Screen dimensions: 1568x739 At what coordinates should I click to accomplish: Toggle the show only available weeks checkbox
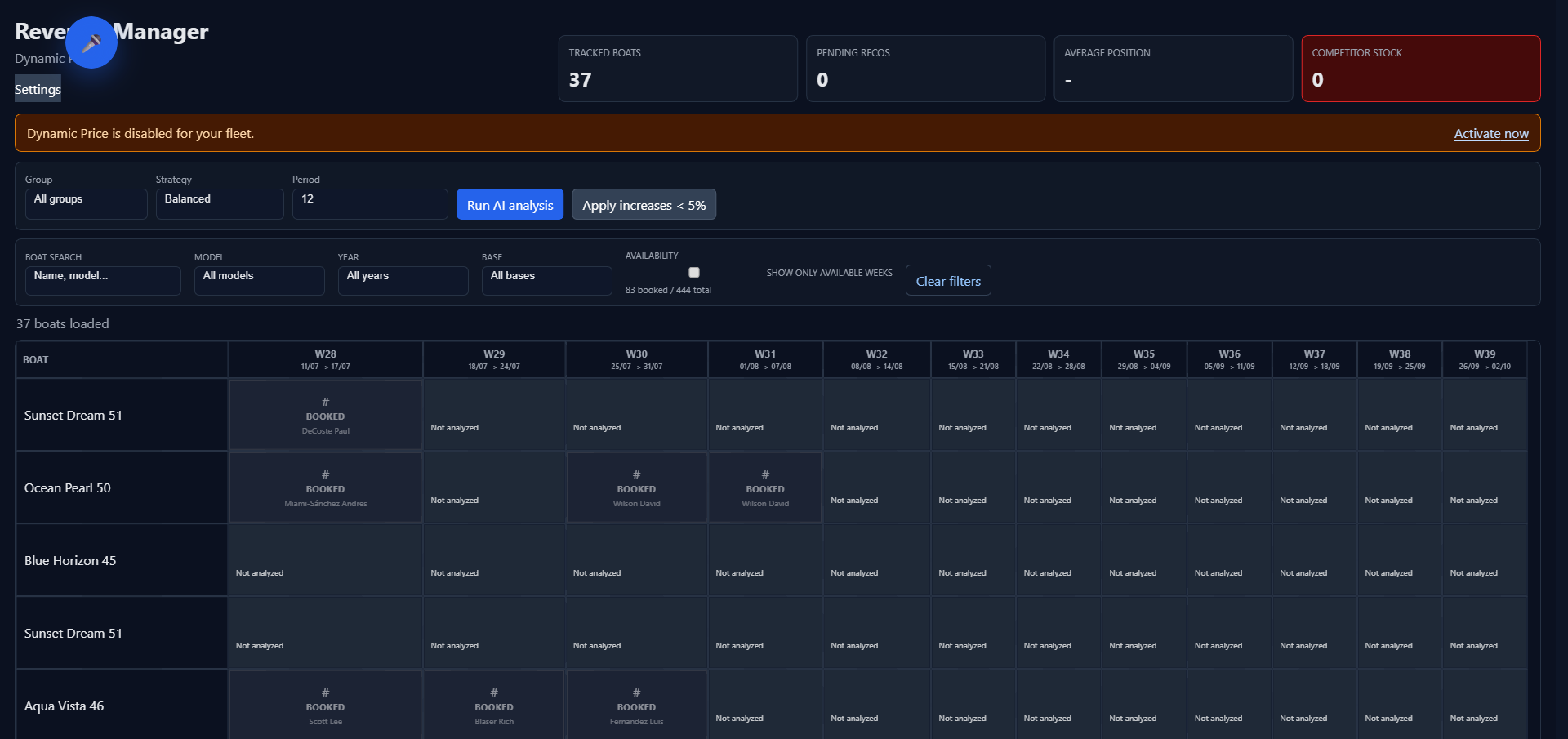(694, 273)
